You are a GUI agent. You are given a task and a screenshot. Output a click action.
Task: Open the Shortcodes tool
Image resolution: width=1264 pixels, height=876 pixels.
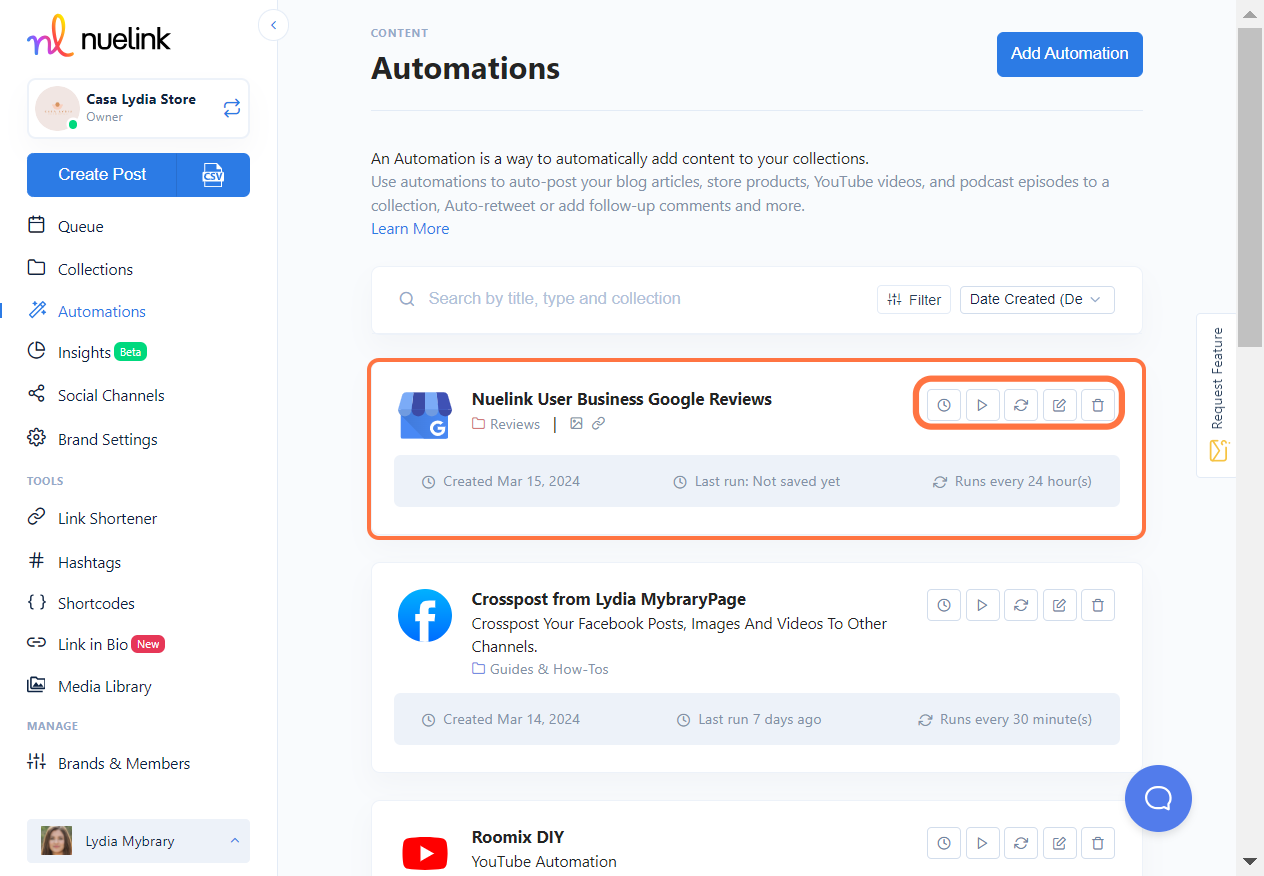[x=96, y=603]
